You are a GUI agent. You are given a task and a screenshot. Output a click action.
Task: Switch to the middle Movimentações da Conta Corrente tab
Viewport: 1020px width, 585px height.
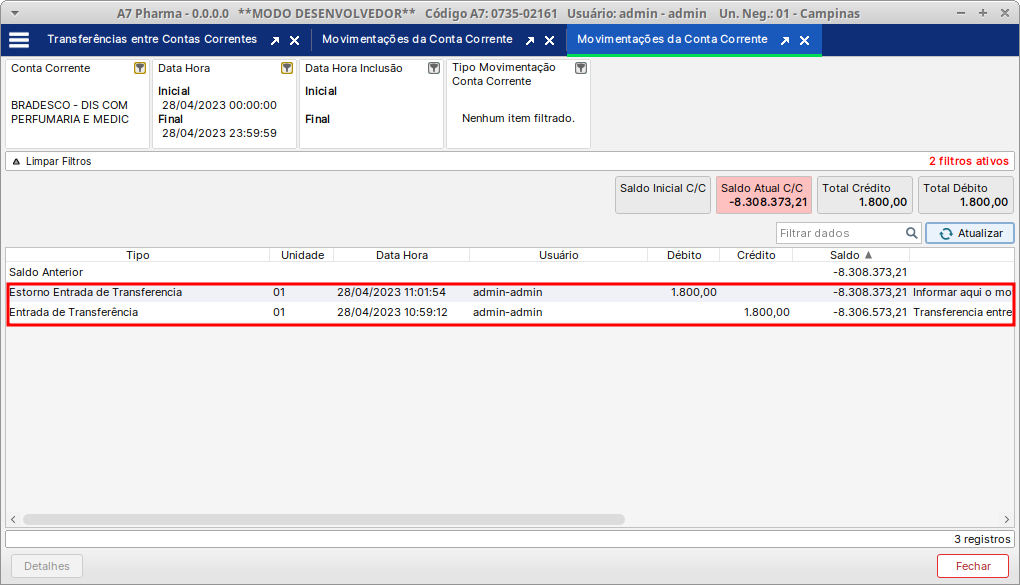point(417,40)
